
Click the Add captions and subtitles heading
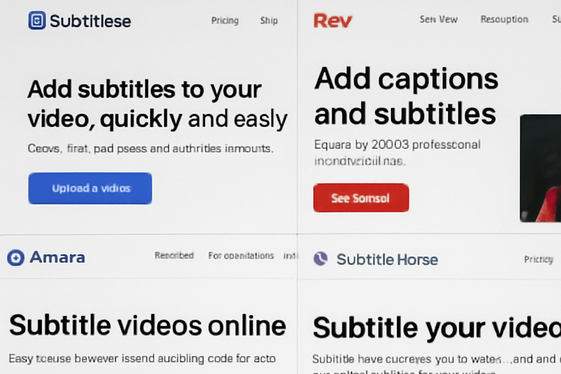(406, 96)
